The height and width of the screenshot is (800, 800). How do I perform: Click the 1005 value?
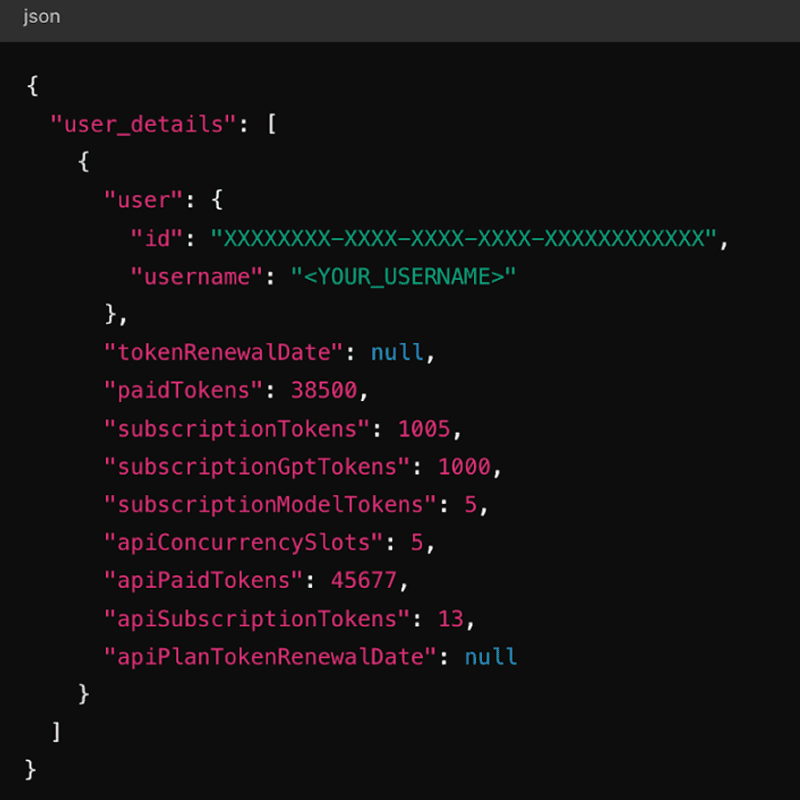424,428
